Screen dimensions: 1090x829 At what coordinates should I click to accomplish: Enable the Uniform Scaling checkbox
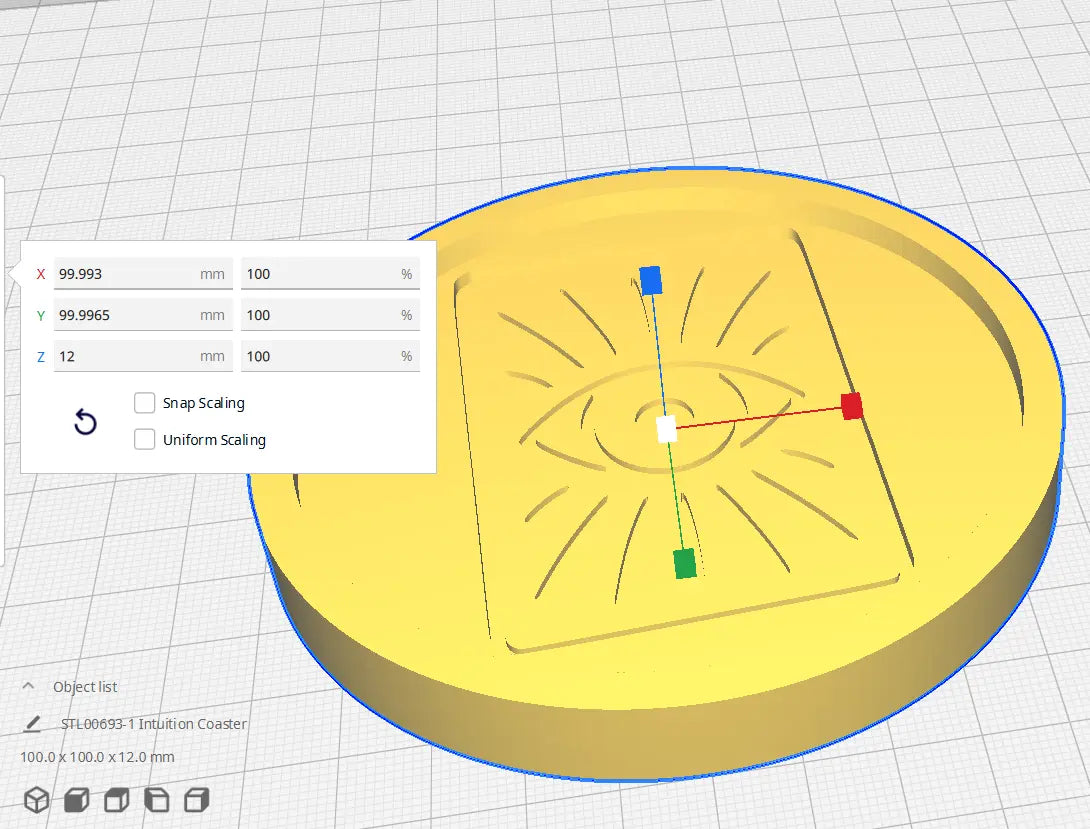pos(145,440)
